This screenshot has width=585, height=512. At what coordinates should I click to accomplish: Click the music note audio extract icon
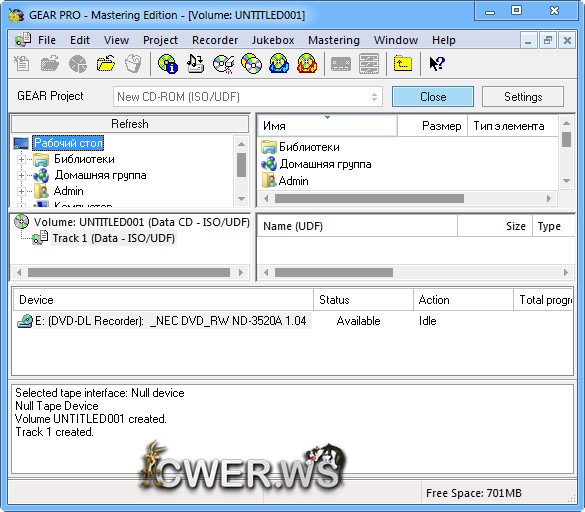click(195, 64)
